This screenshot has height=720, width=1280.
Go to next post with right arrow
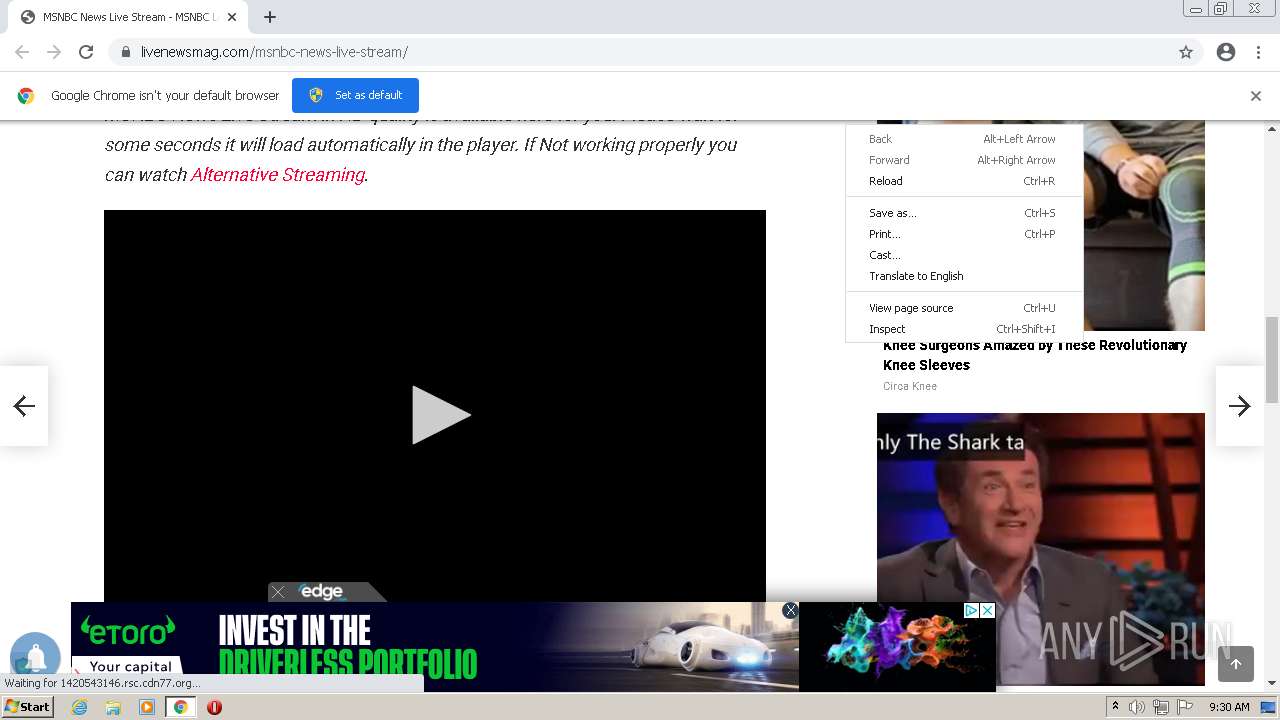(x=1240, y=405)
